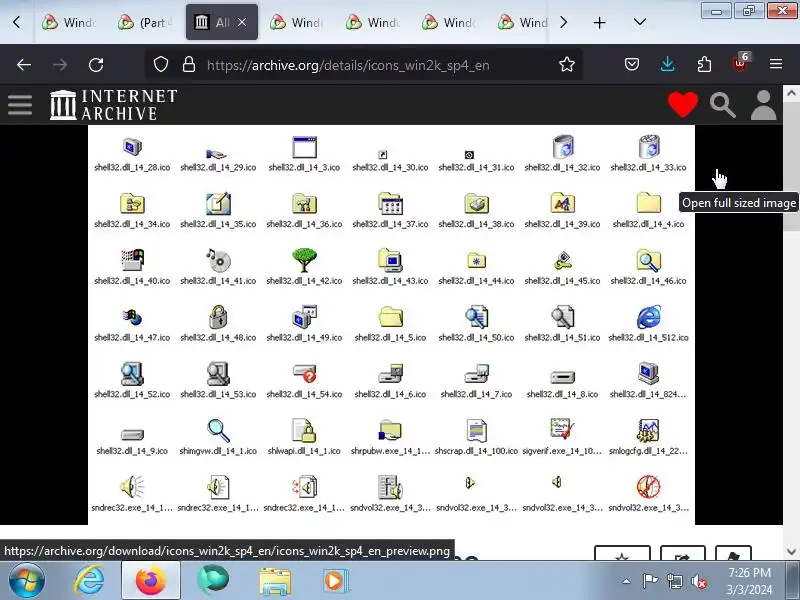The width and height of the screenshot is (800, 600).
Task: Click the label shell32.dll_14_3.ico
Action: point(304,167)
